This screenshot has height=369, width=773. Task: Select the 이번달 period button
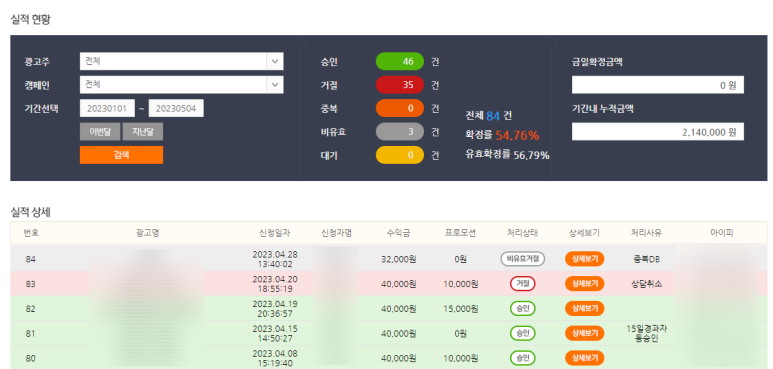(x=100, y=132)
